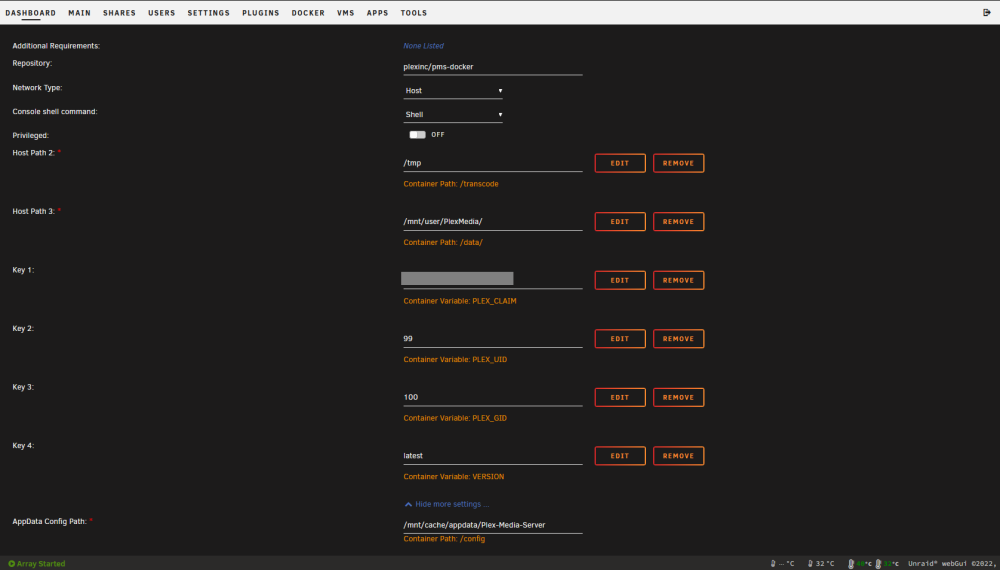Click the 32 °C temperature icon
The height and width of the screenshot is (570, 1000).
point(810,564)
